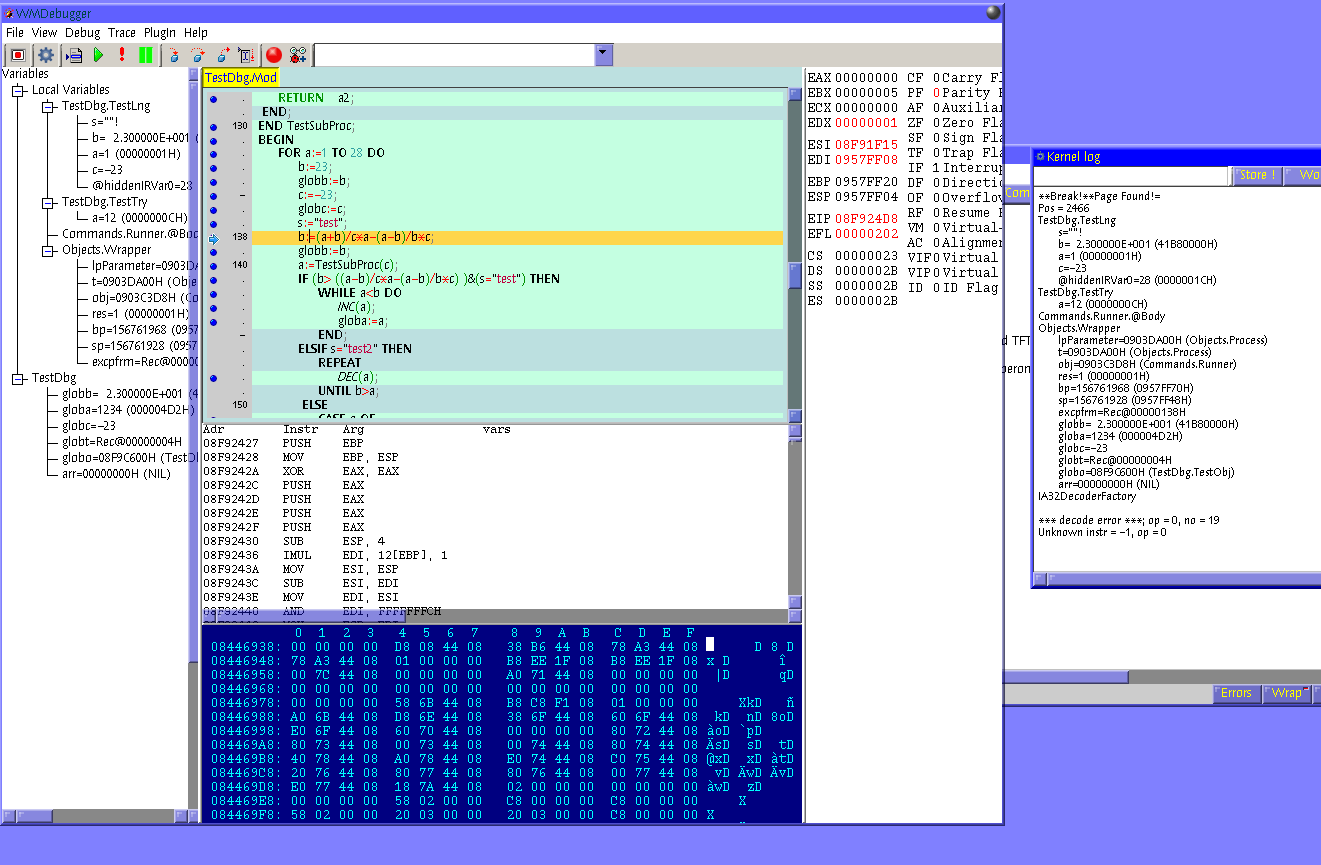Toggle breakpoint dot on line 140
The width and height of the screenshot is (1321, 865).
[214, 266]
